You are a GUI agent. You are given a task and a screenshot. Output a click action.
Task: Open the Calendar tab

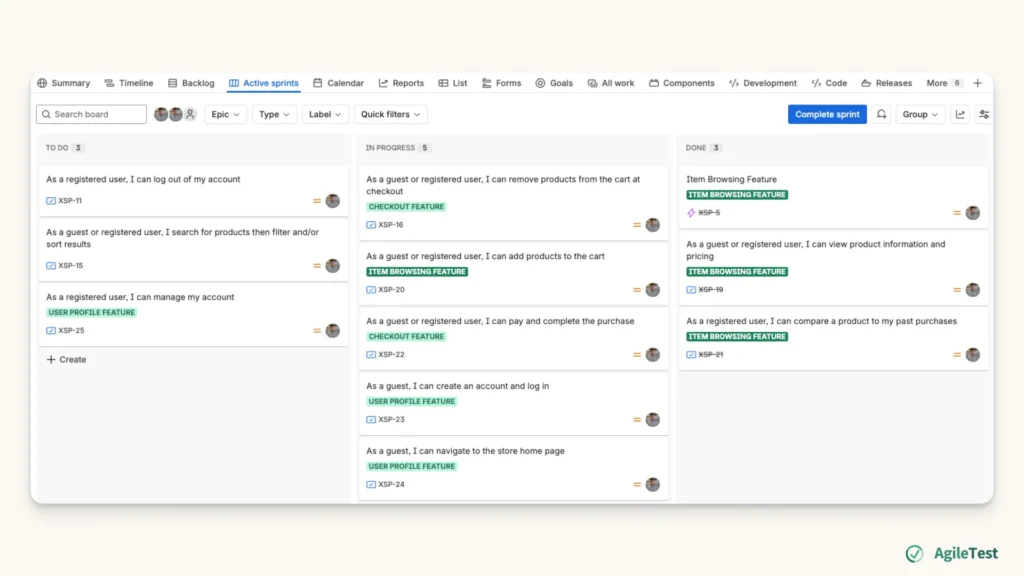338,83
